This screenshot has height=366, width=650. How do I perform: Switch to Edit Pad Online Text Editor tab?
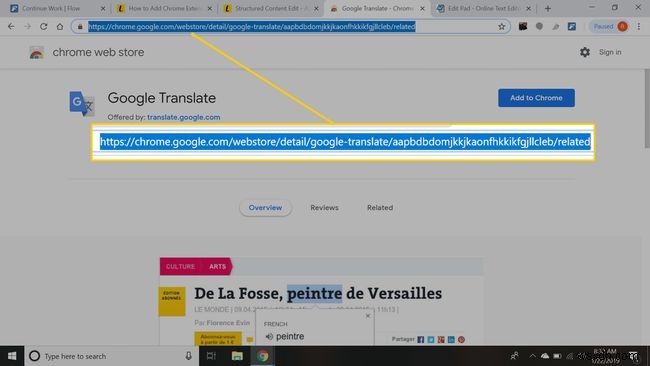[484, 8]
